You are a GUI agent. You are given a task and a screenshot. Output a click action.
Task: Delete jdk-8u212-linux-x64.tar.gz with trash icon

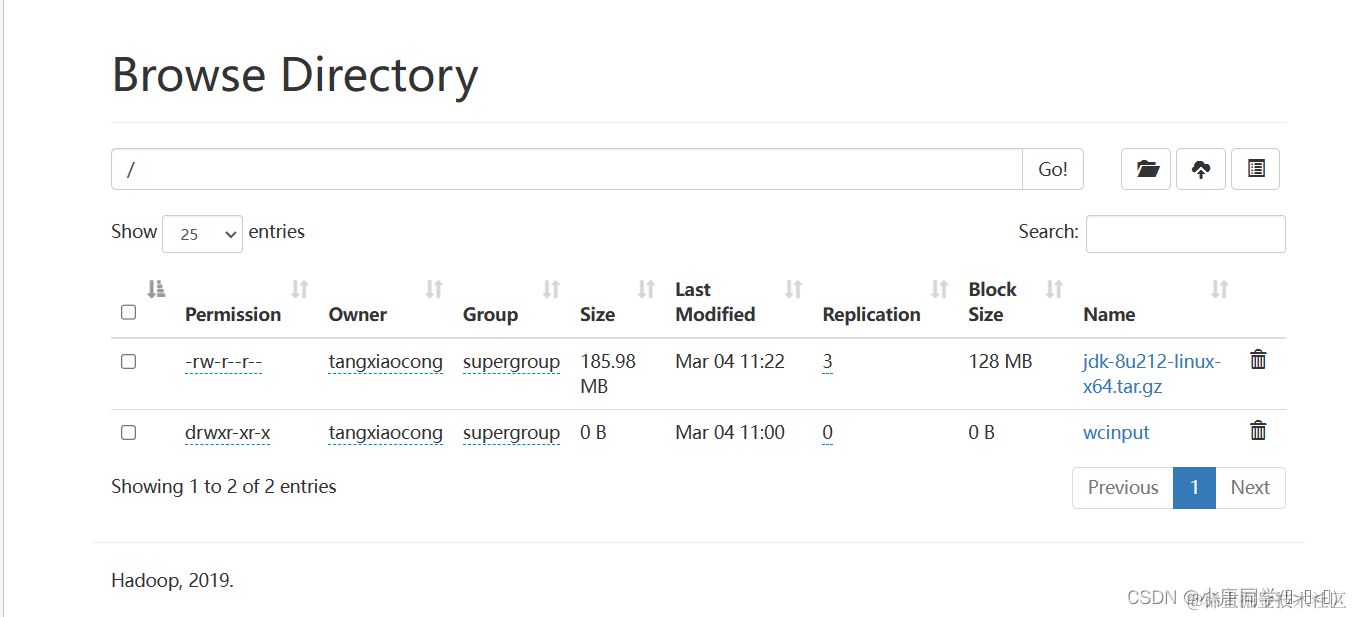[x=1258, y=360]
